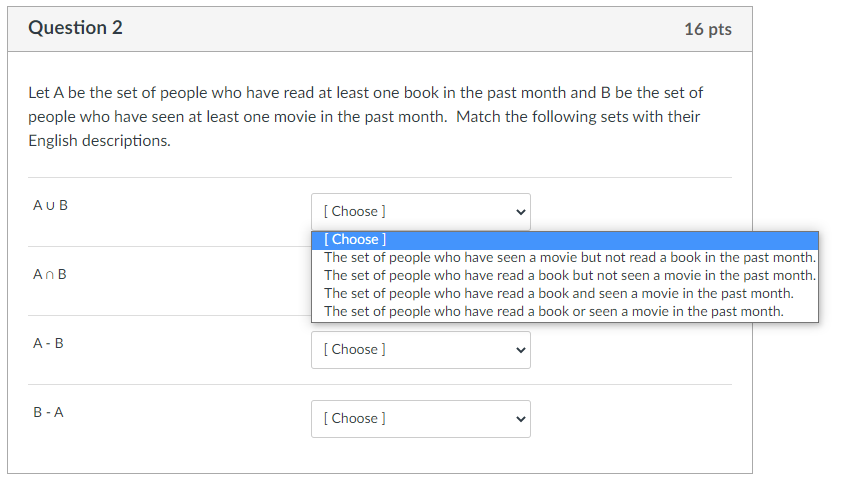
Task: Click the arrow on the A ∪ B dropdown
Action: (519, 211)
